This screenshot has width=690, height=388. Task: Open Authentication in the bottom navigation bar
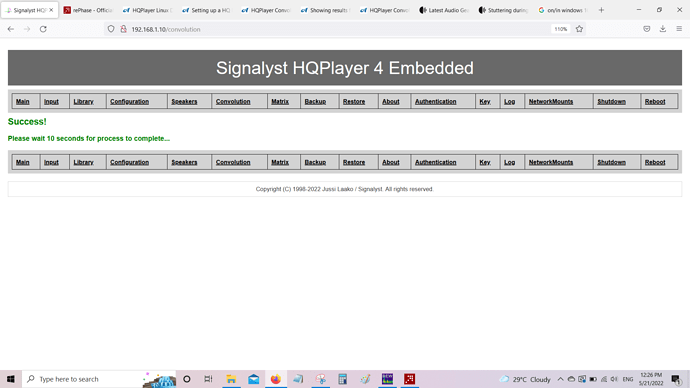point(435,162)
